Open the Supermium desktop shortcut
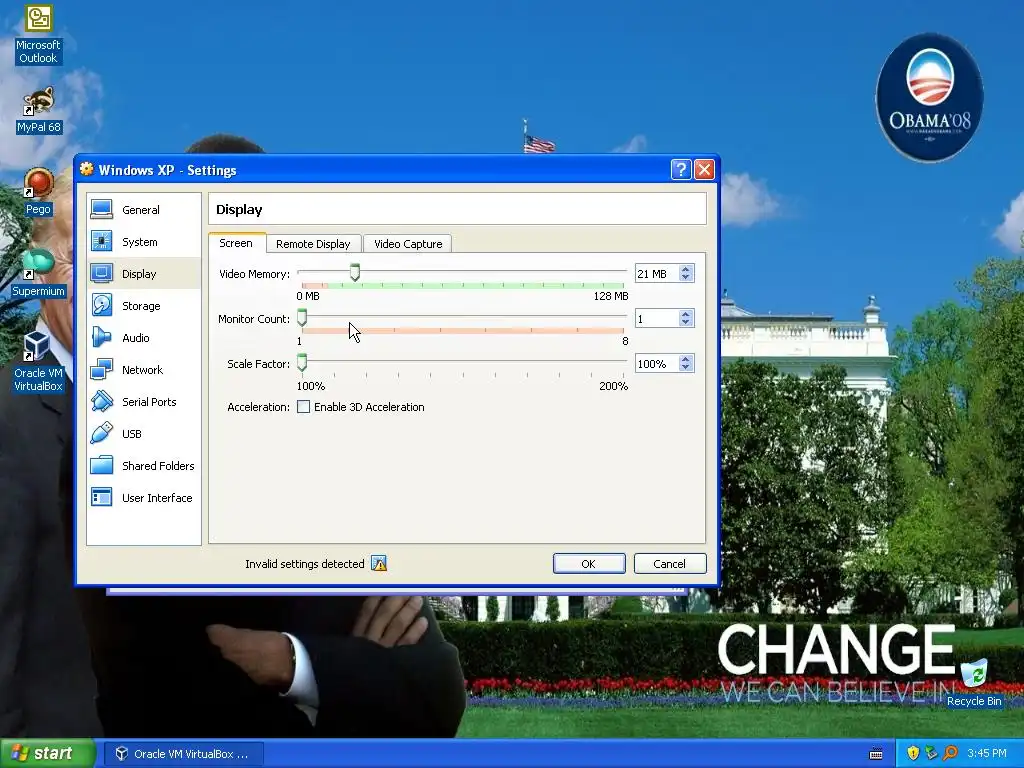The width and height of the screenshot is (1024, 768). [x=39, y=264]
